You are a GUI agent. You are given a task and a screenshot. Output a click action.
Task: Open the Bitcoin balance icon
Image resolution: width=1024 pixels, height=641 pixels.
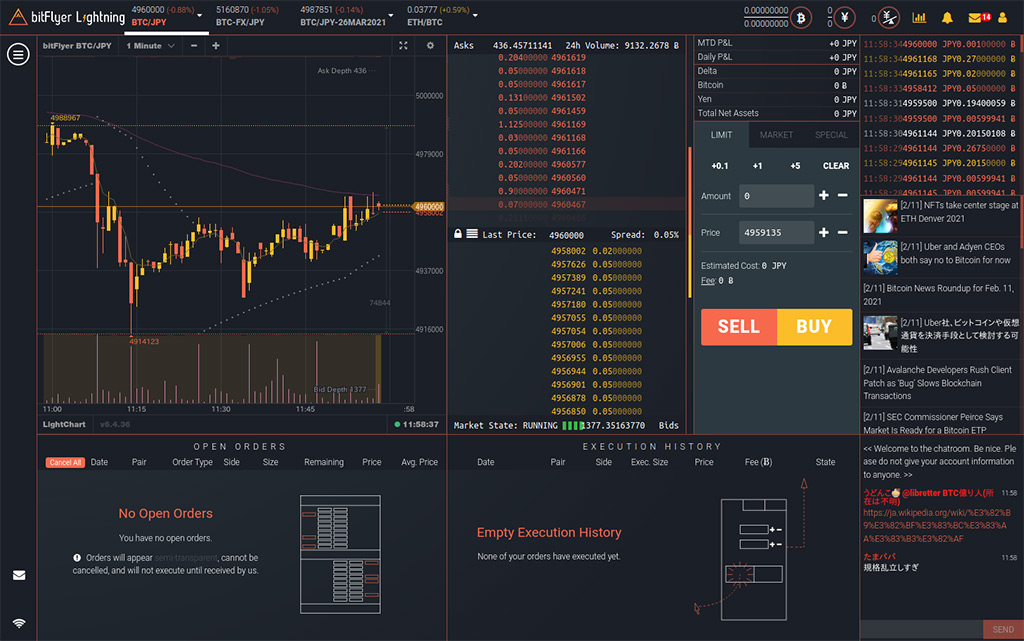(x=801, y=18)
